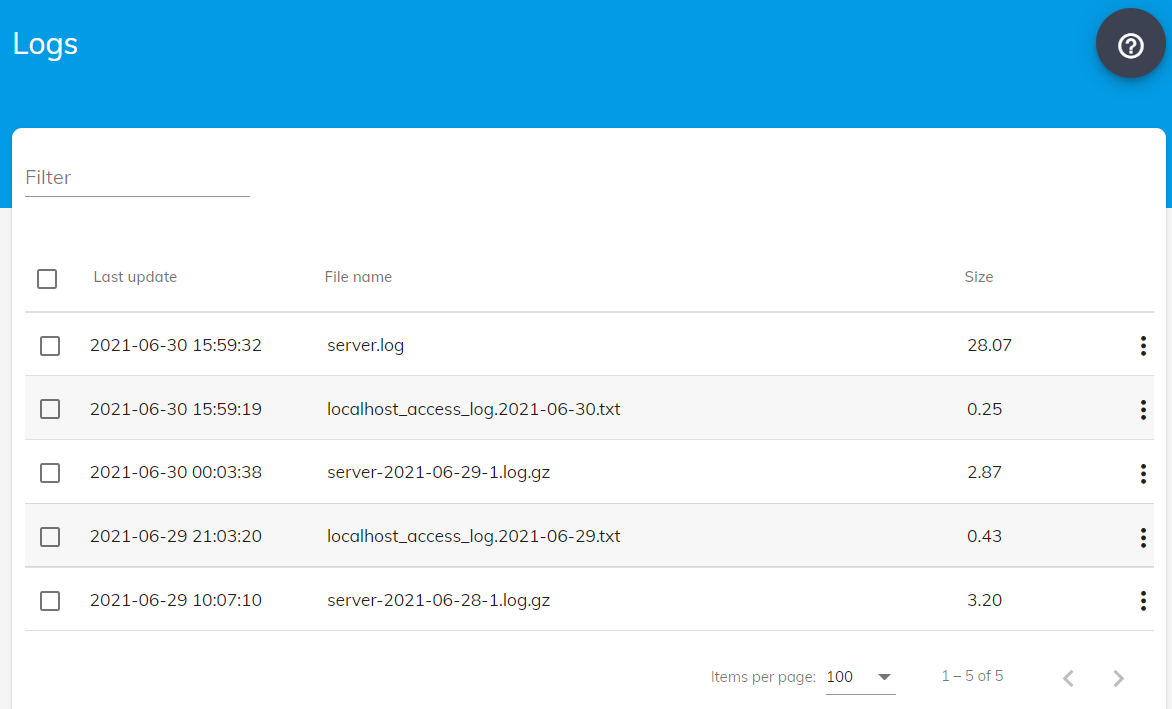Show three-dot menu for server-2021-06-29-1.log.gz
Viewport: 1172px width, 709px height.
1143,473
